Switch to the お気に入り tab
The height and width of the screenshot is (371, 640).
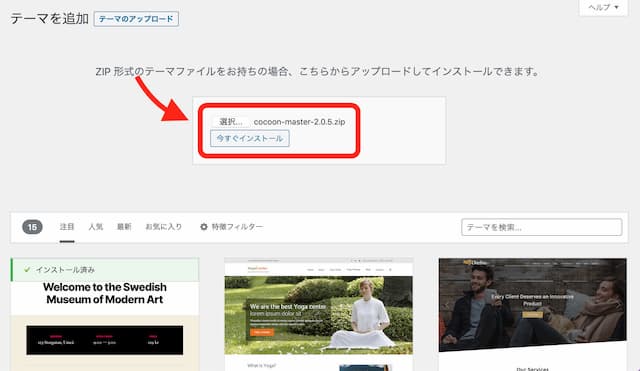coord(164,227)
